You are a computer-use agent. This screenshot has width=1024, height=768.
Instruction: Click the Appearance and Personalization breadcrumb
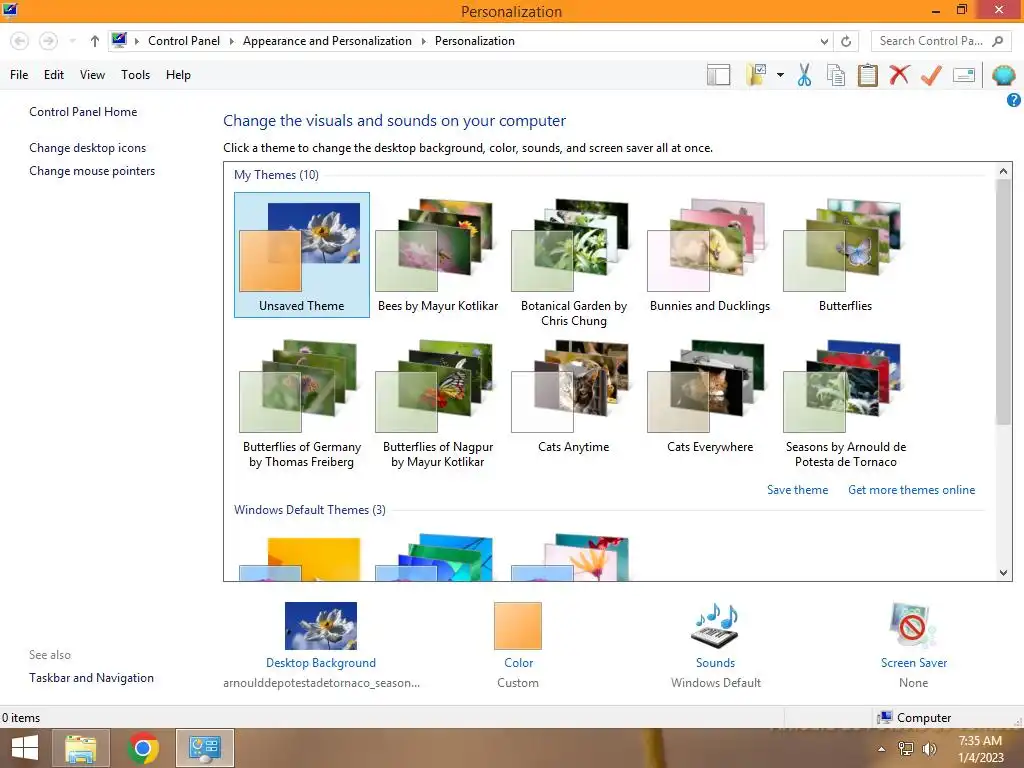click(327, 40)
